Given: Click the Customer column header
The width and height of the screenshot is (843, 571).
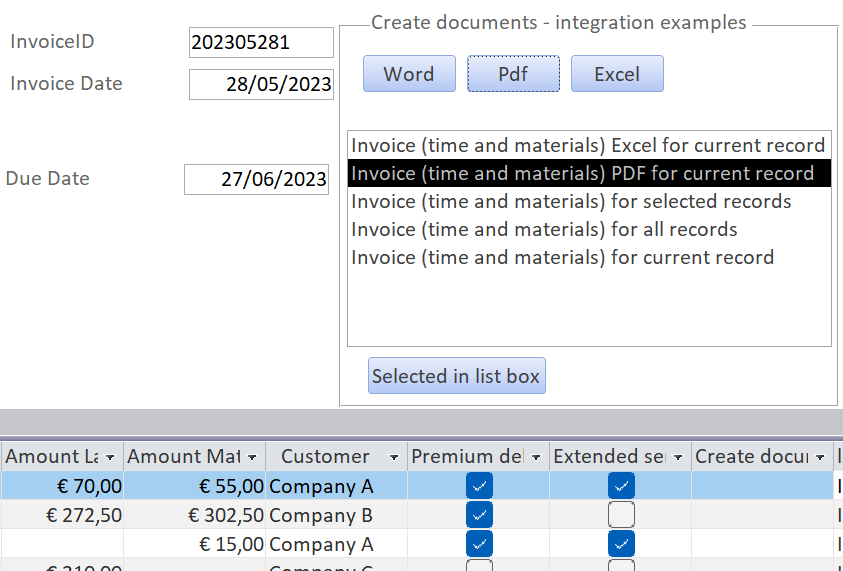Looking at the screenshot, I should click(x=337, y=456).
